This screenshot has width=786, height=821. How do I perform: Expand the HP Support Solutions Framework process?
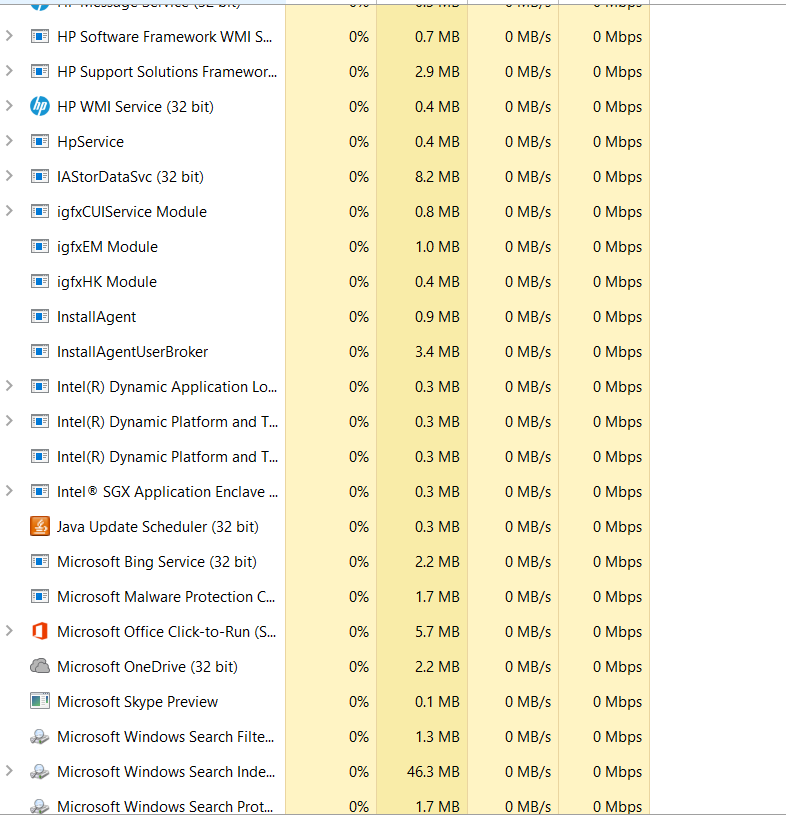pos(9,71)
